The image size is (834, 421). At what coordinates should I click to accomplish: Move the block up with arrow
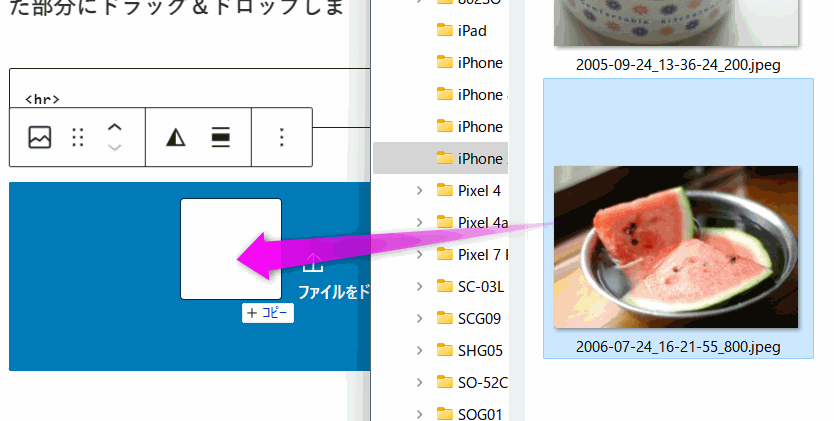pyautogui.click(x=115, y=128)
